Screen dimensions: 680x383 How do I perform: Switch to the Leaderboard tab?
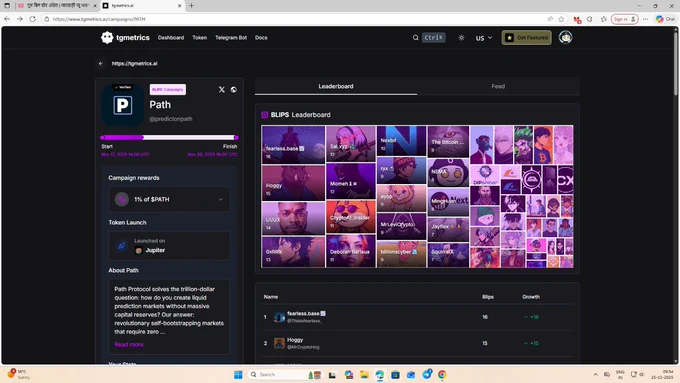point(336,86)
